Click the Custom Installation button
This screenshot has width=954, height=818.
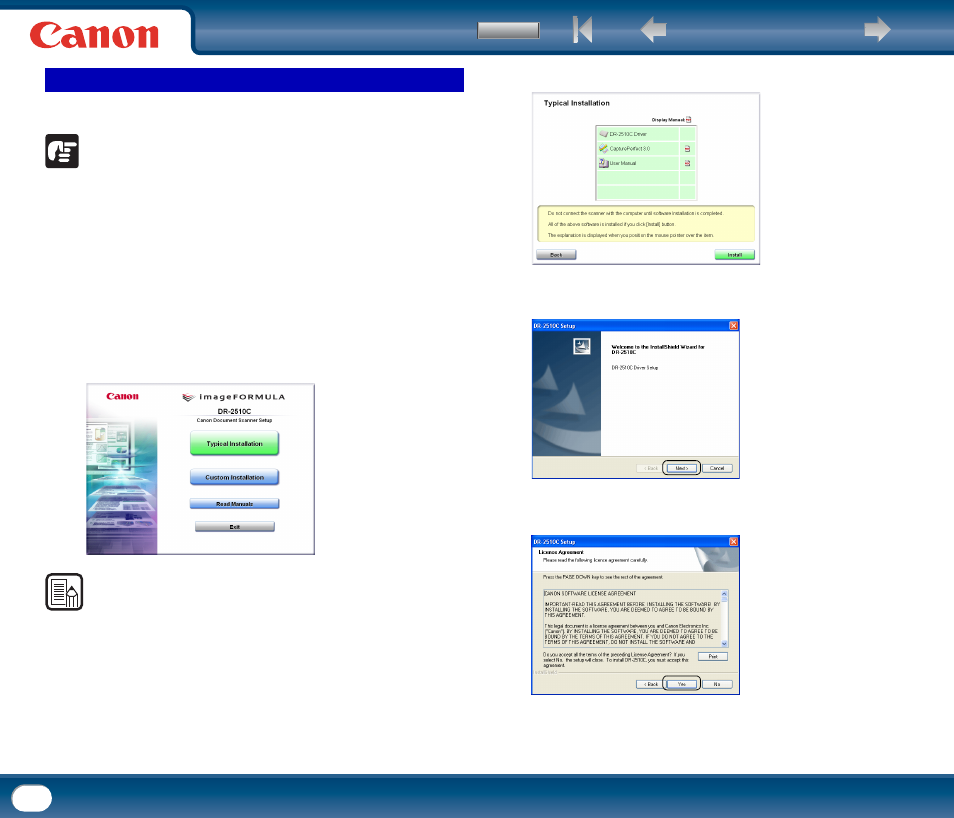tap(234, 477)
